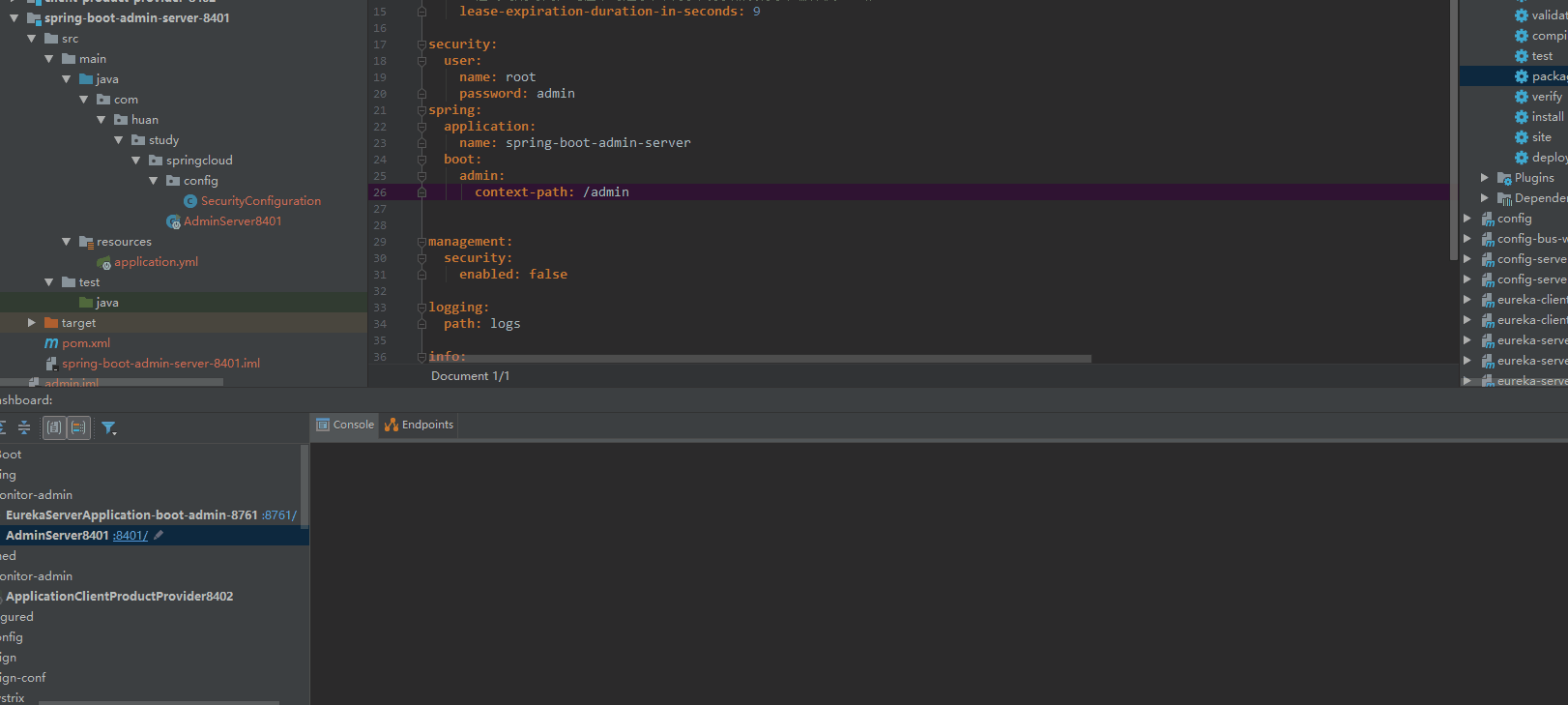Viewport: 1568px width, 705px height.
Task: Collapse the src folder
Action: click(x=32, y=39)
